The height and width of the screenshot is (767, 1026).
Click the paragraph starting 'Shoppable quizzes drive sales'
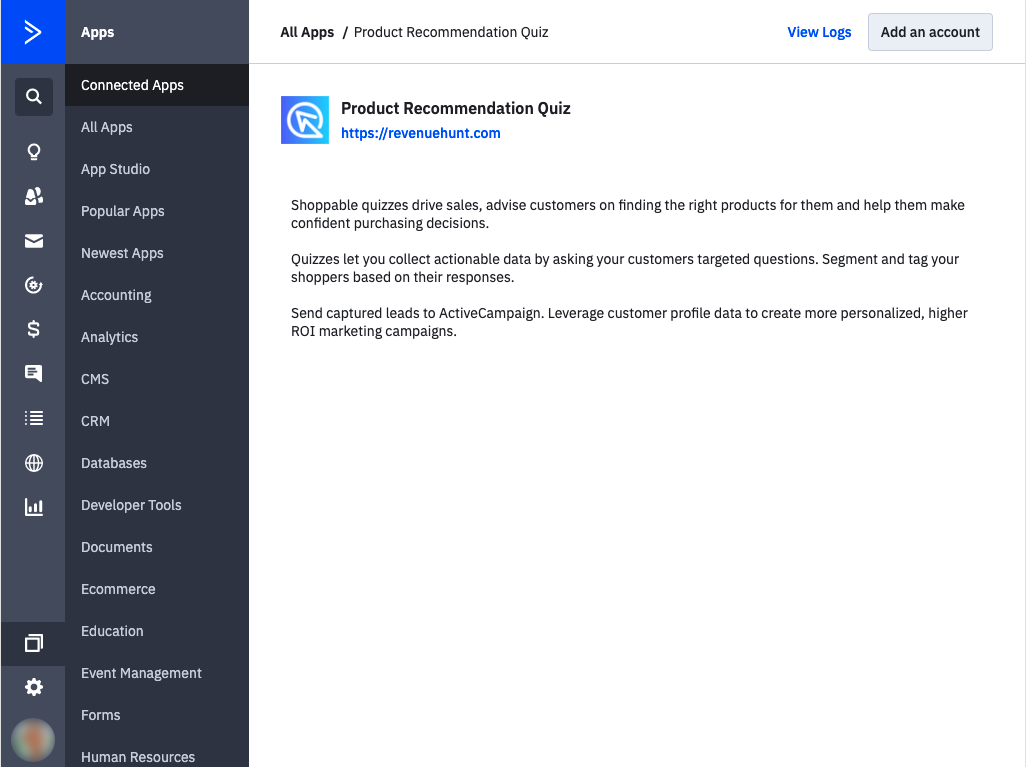point(628,214)
